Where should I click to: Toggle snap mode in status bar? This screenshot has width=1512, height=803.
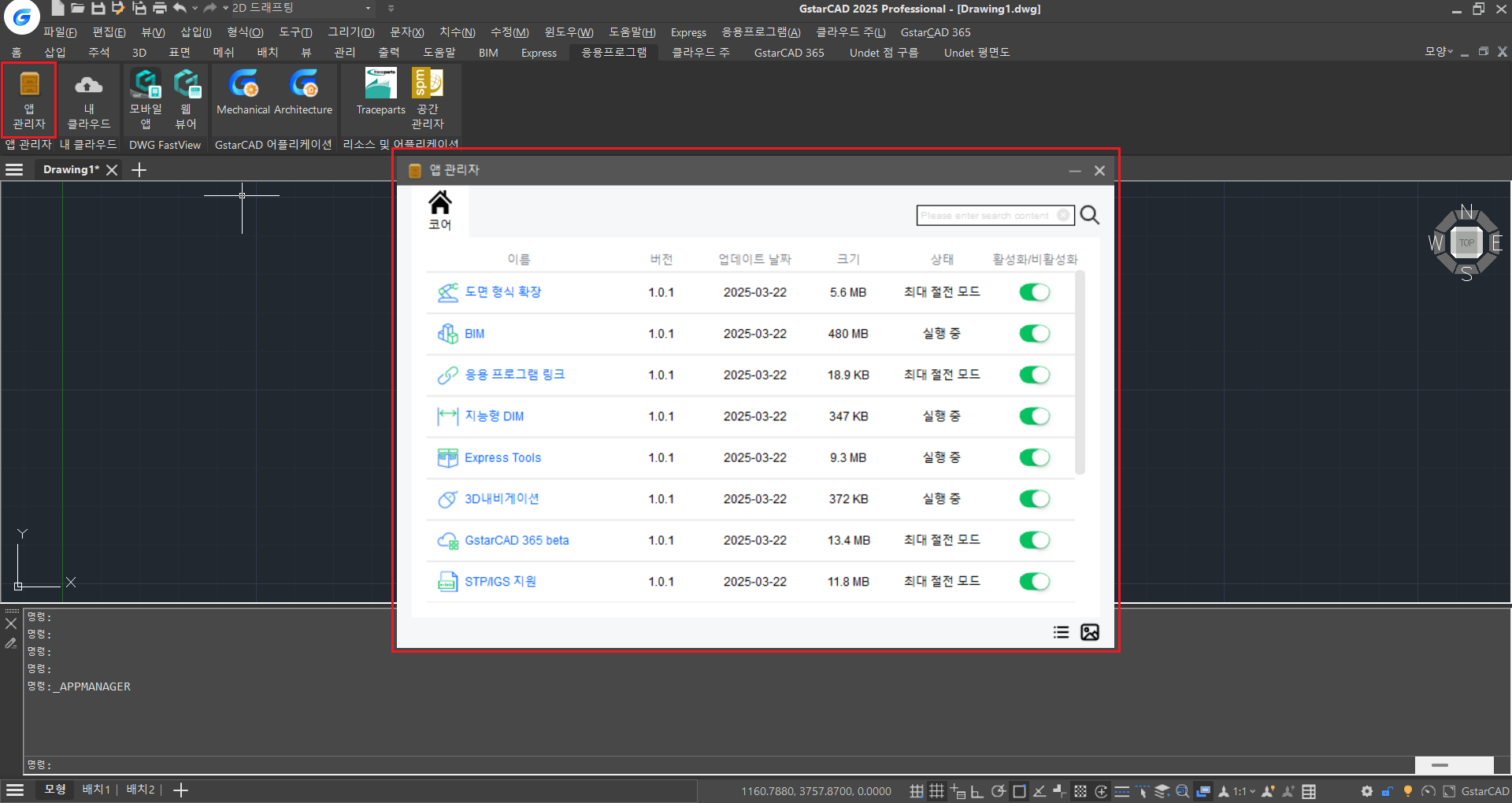click(916, 791)
